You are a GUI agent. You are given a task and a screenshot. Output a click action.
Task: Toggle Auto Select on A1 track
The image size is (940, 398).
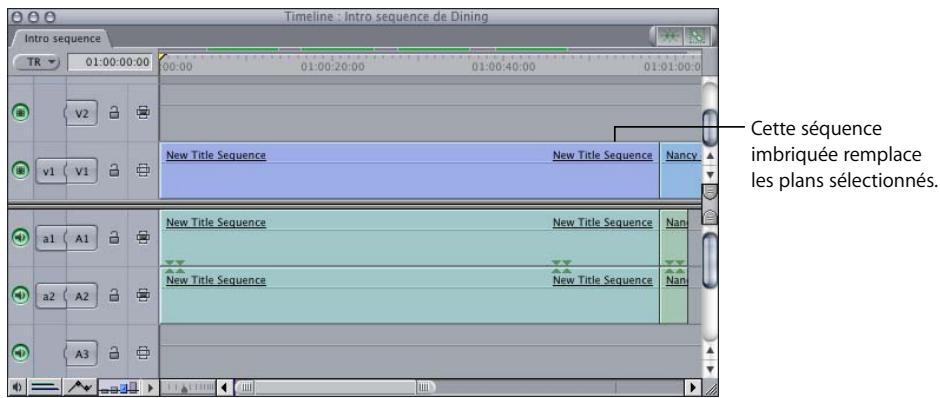(143, 238)
